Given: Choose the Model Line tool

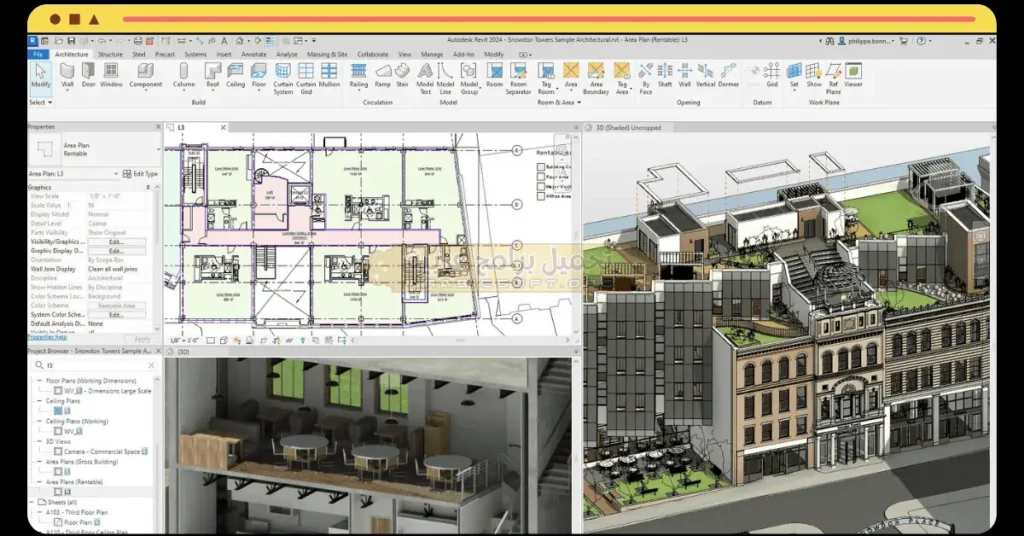Looking at the screenshot, I should tap(445, 79).
